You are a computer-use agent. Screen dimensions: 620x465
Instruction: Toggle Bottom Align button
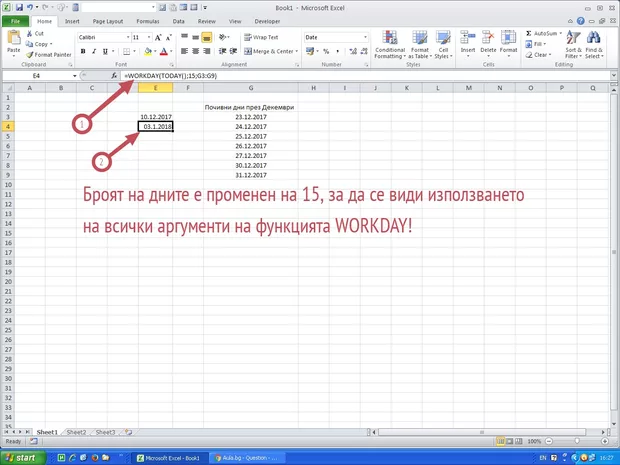206,38
